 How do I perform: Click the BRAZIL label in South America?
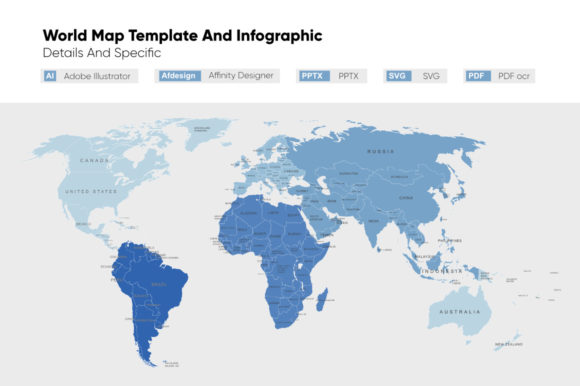pyautogui.click(x=159, y=284)
